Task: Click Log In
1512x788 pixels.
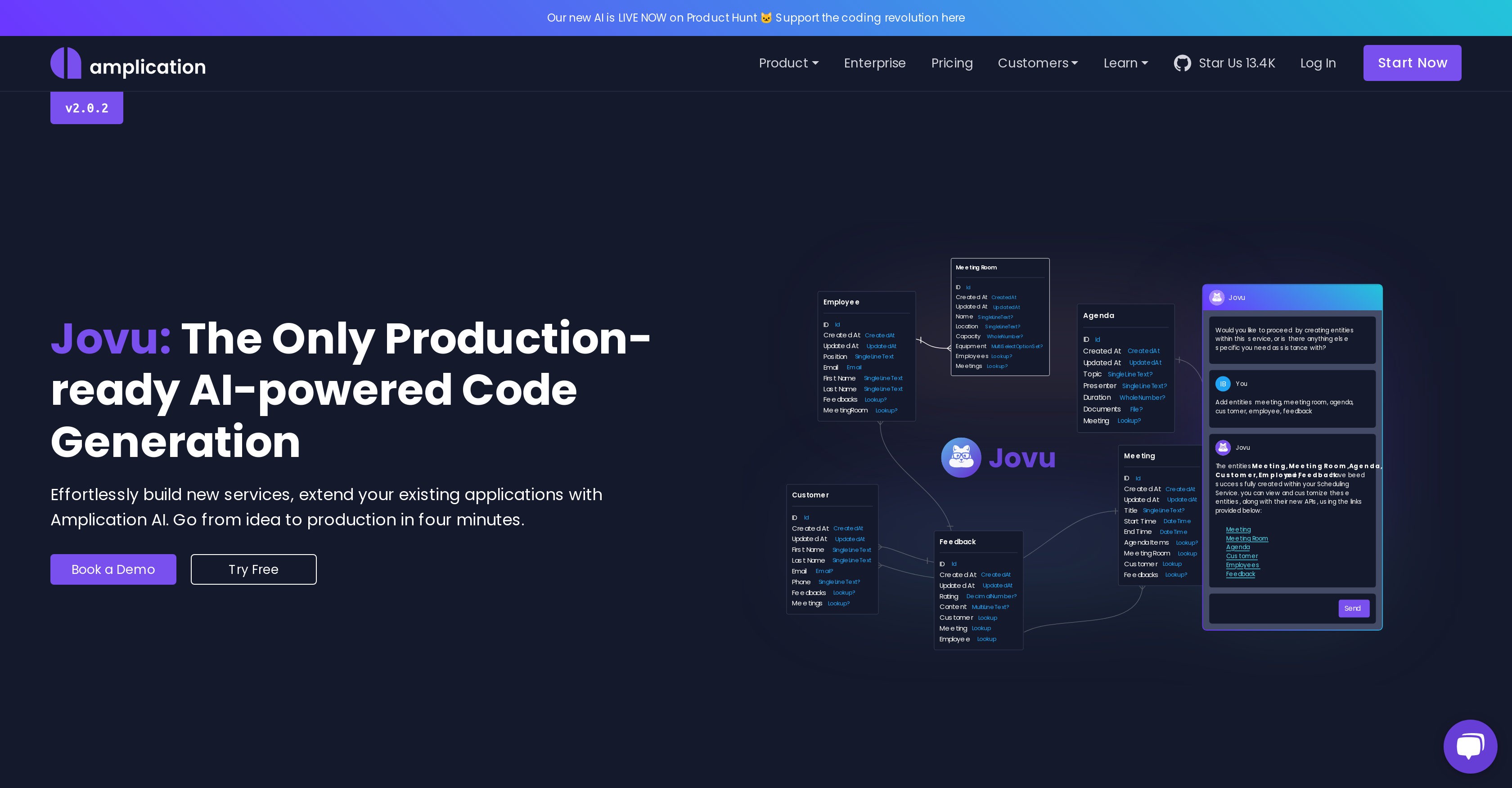Action: (1318, 63)
